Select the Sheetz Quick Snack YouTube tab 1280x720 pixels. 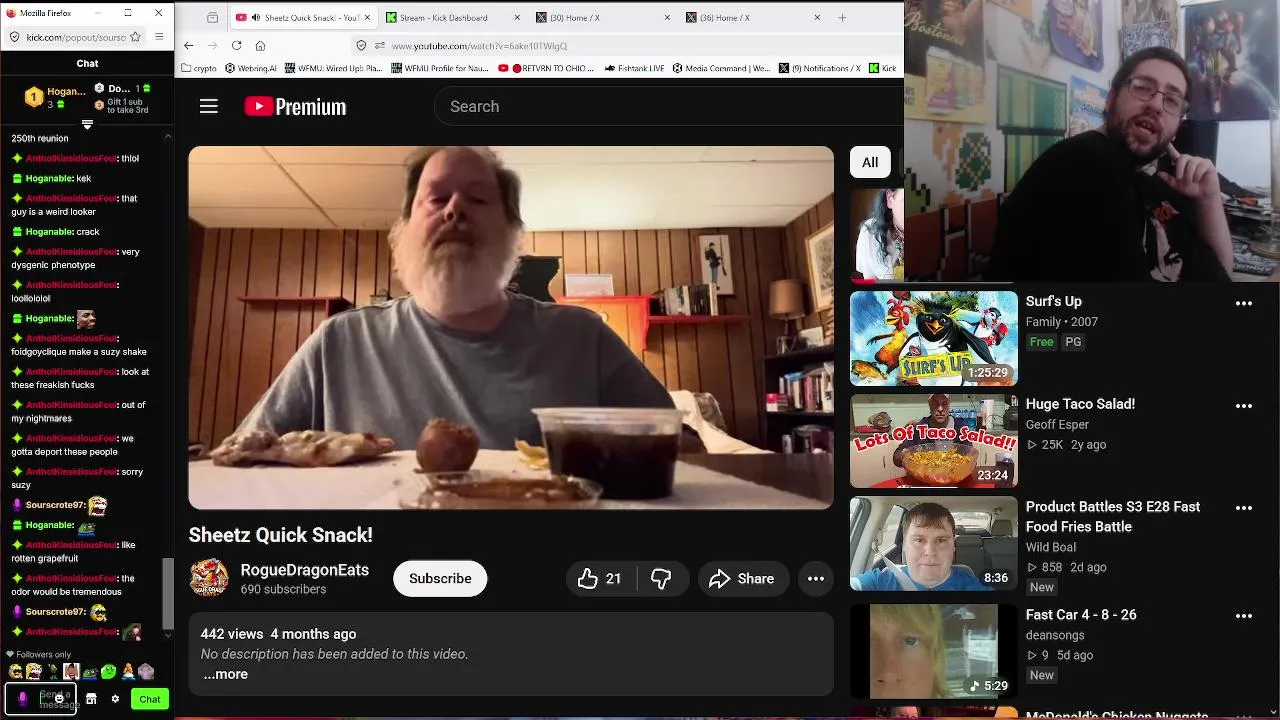coord(303,17)
